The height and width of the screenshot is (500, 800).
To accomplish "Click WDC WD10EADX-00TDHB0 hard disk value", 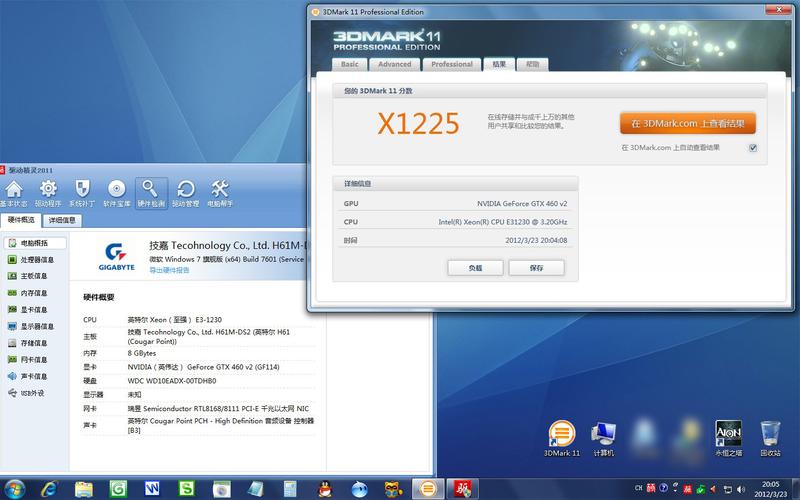I will (x=172, y=381).
